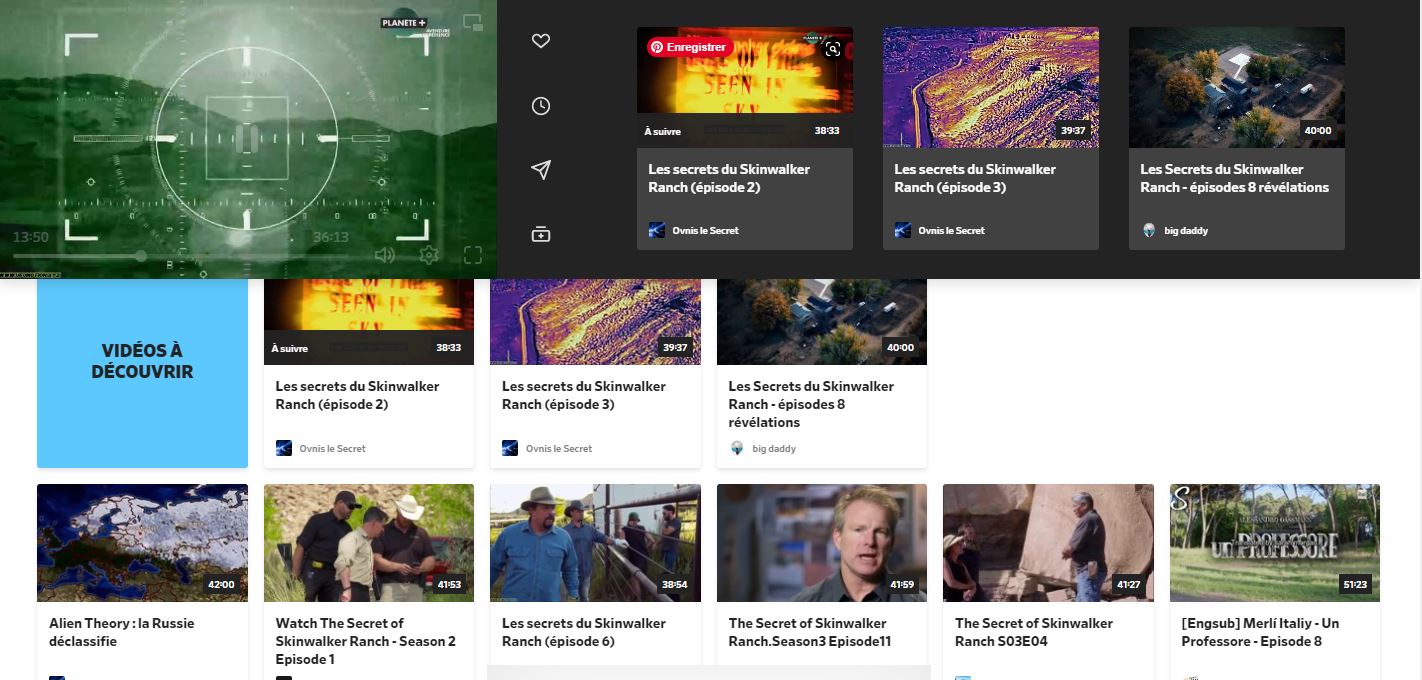The height and width of the screenshot is (680, 1422).
Task: Open Skinwalker Ranch Season 2 Episode 1 title
Action: click(366, 640)
